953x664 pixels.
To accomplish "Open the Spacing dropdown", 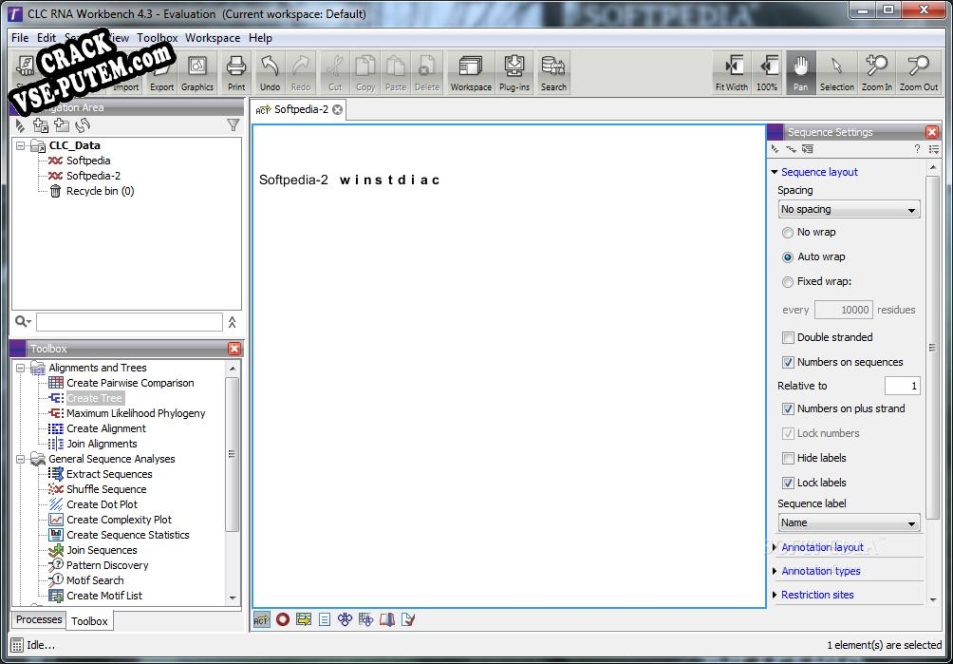I will [849, 209].
